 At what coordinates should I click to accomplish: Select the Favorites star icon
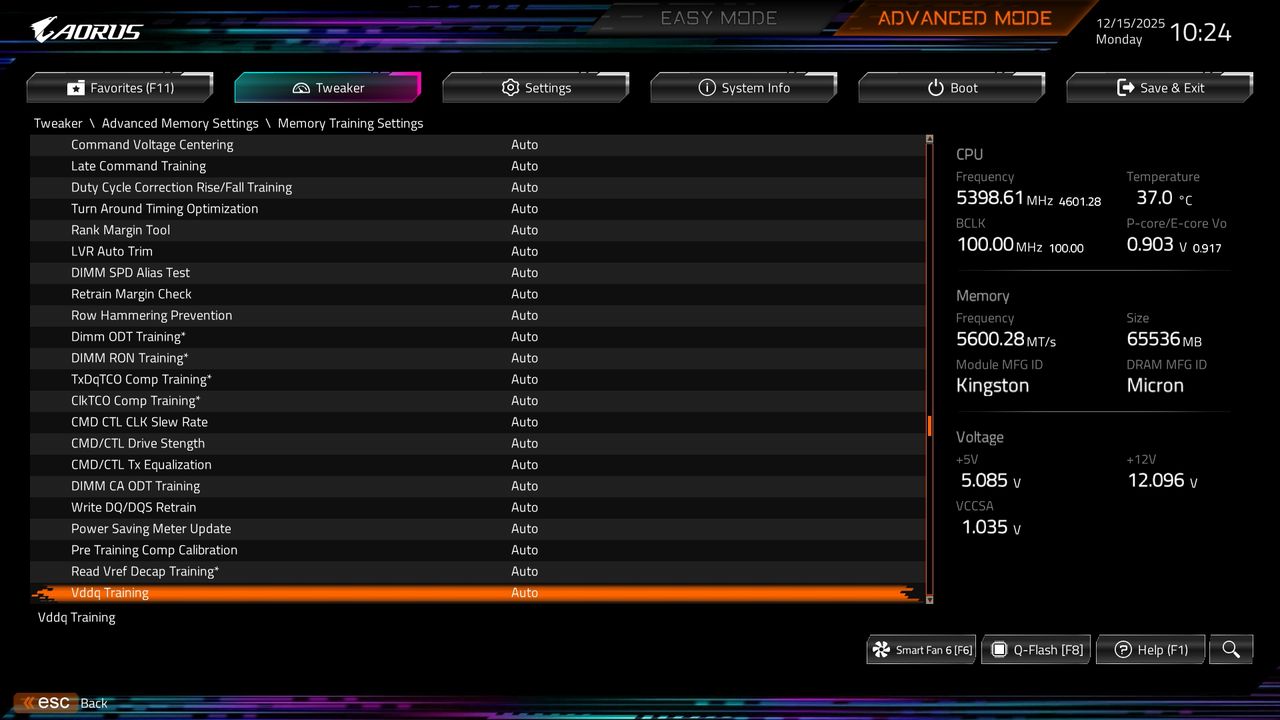77,87
